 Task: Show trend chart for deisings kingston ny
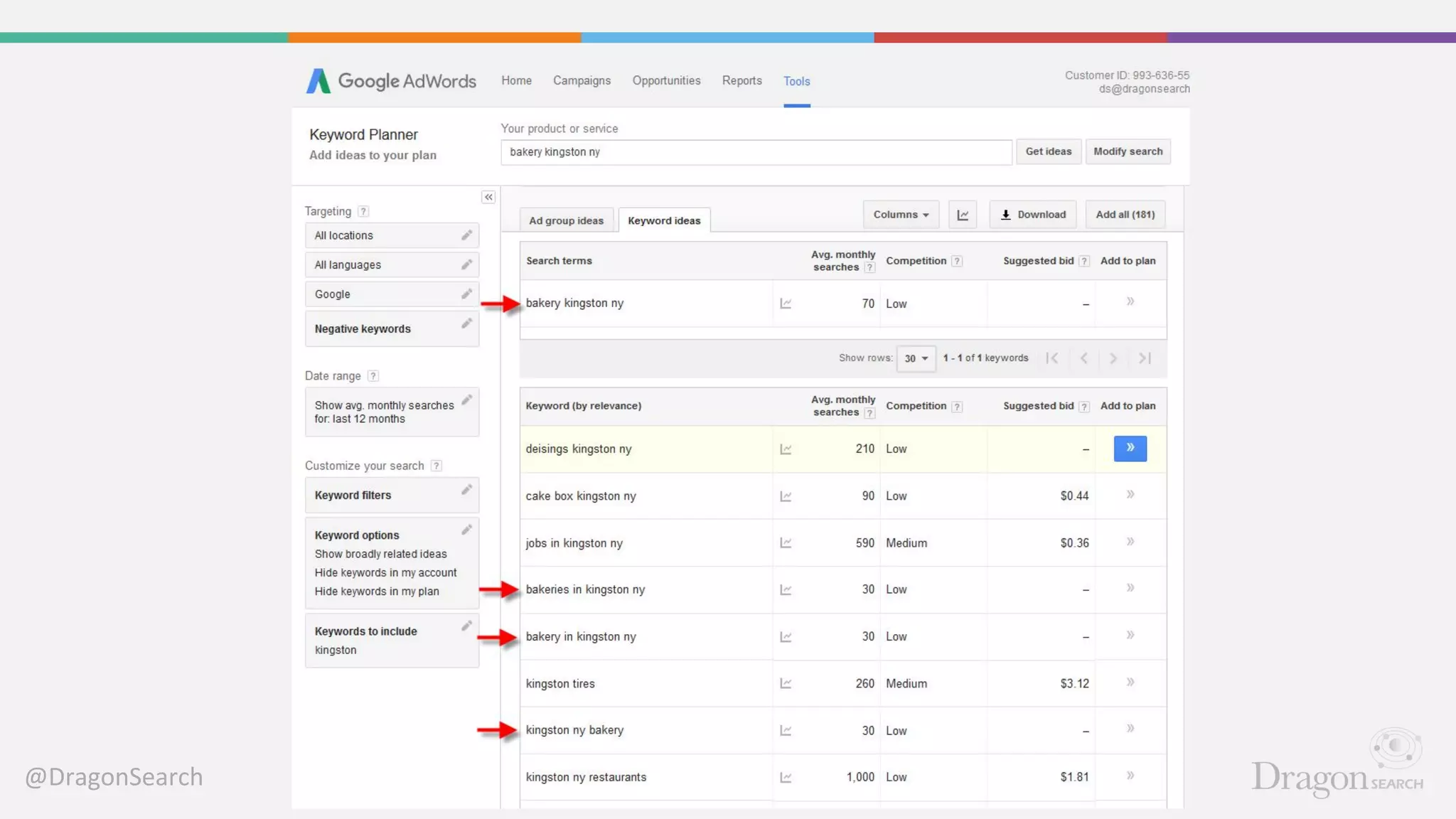[786, 449]
